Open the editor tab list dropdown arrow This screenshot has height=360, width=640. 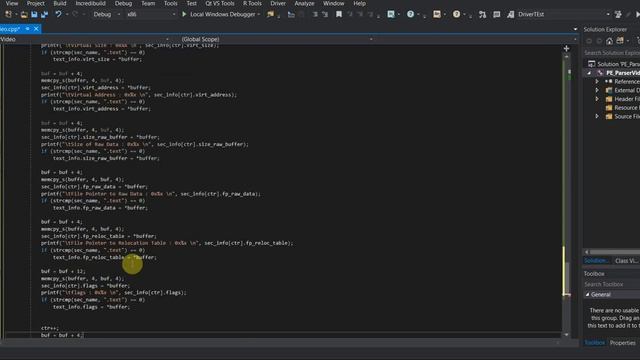(576, 29)
